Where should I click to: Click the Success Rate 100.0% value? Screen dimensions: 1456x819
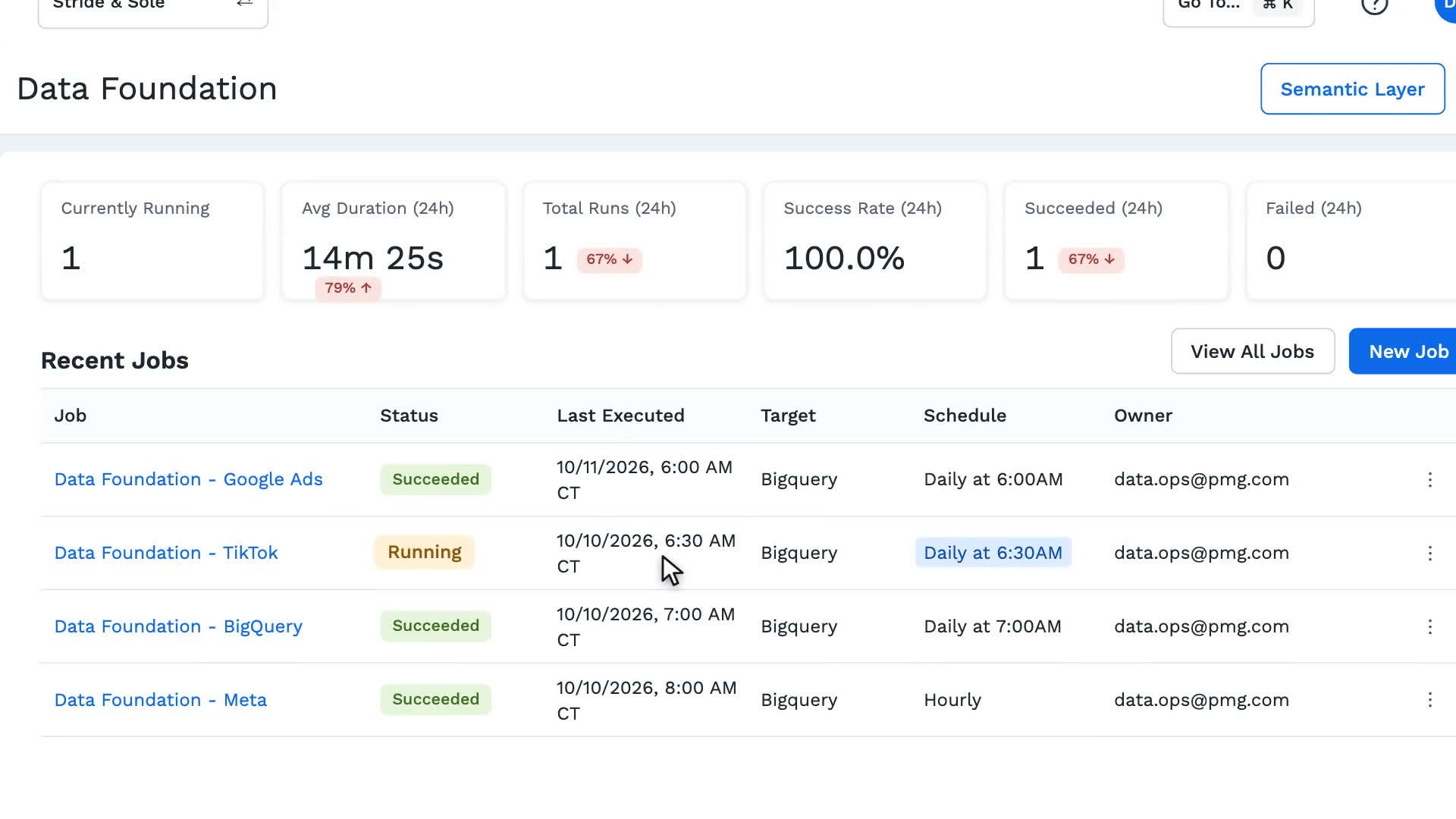coord(844,259)
